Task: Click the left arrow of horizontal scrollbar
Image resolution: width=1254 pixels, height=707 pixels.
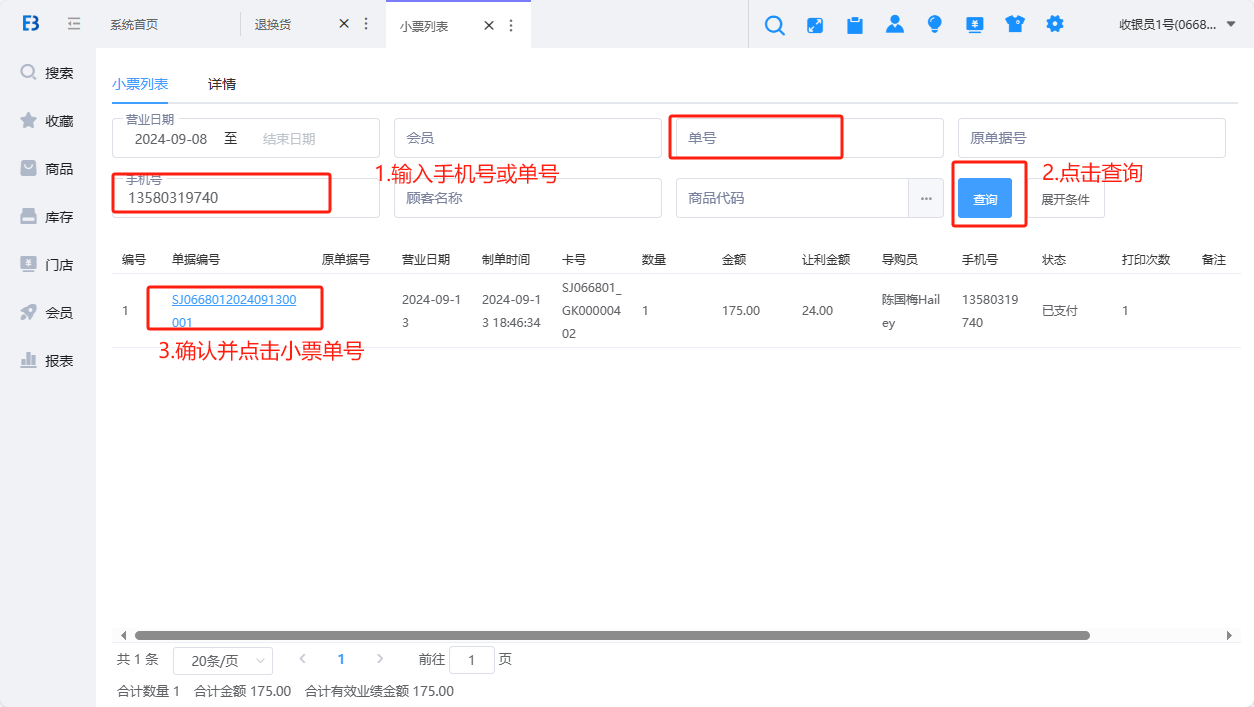Action: (123, 635)
